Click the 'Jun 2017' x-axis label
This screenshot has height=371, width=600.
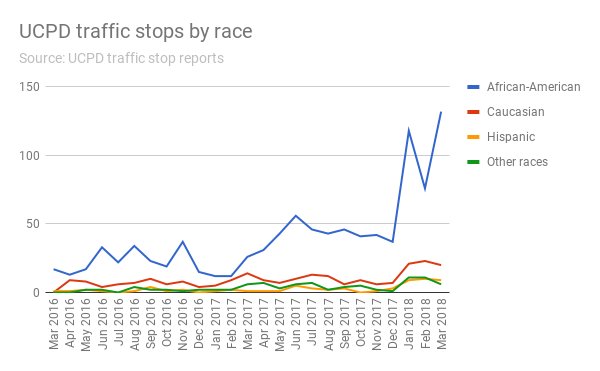[296, 324]
